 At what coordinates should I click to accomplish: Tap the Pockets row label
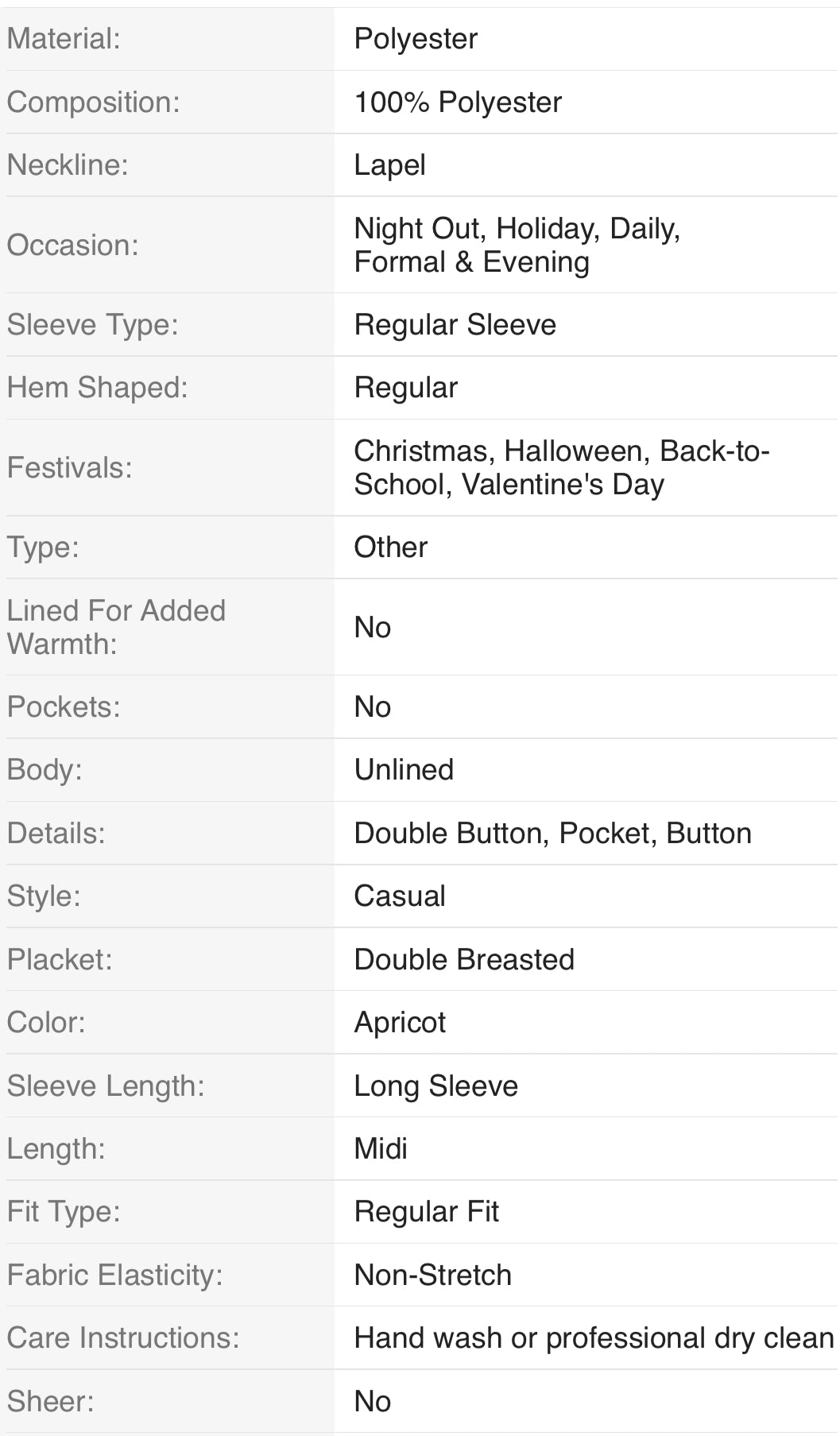[64, 707]
